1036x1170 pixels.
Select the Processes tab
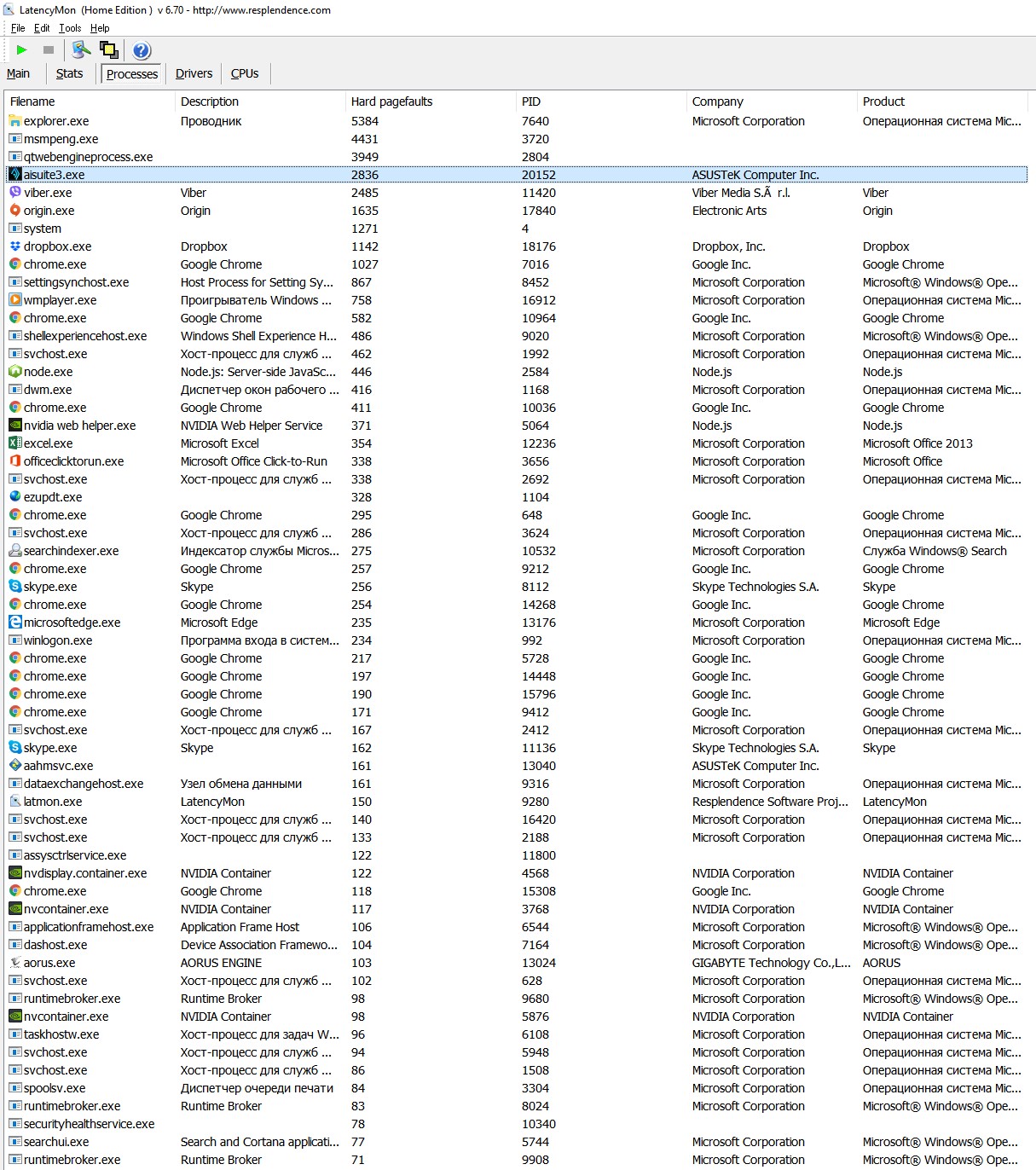point(132,74)
